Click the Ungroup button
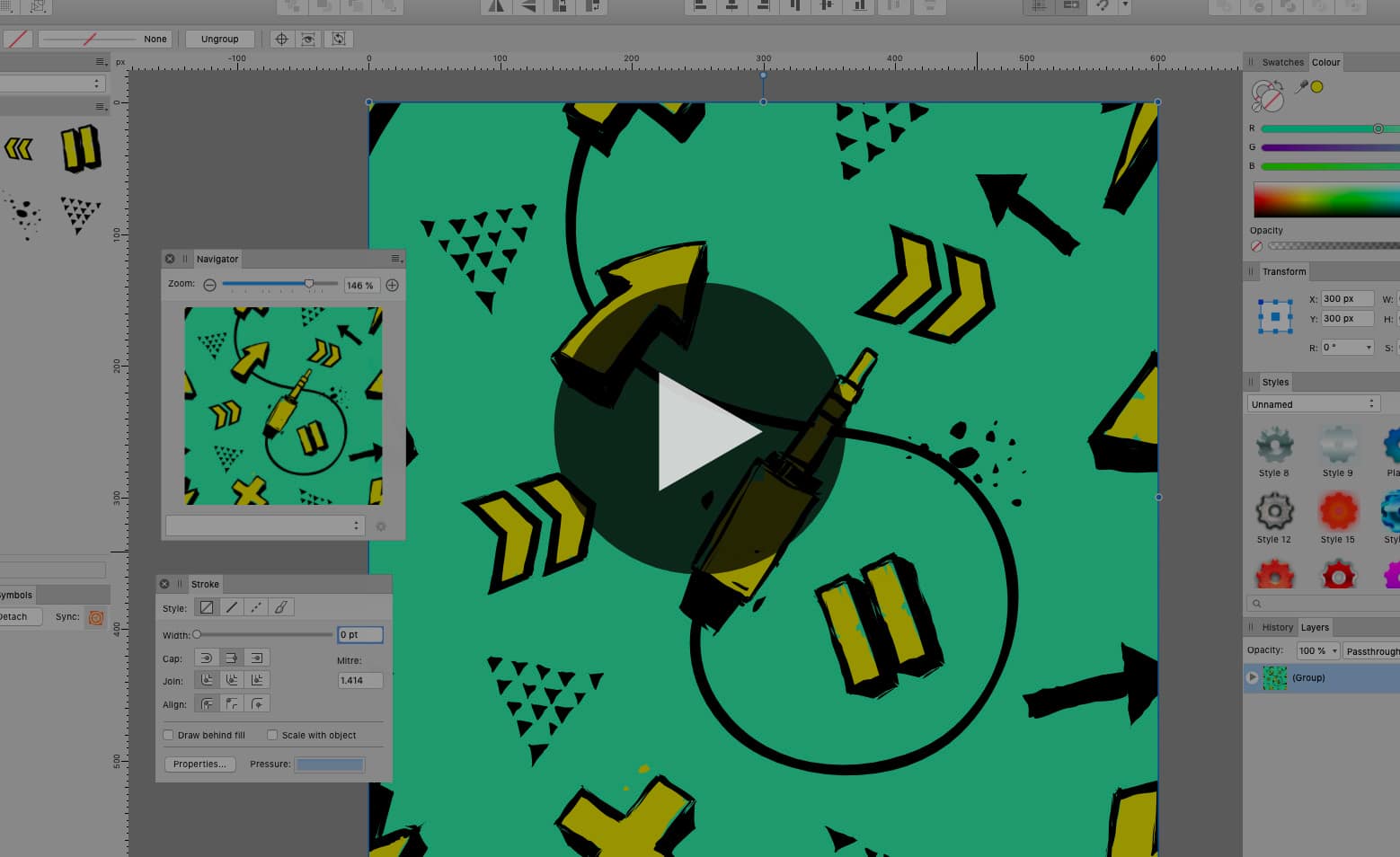The width and height of the screenshot is (1400, 857). click(x=219, y=39)
